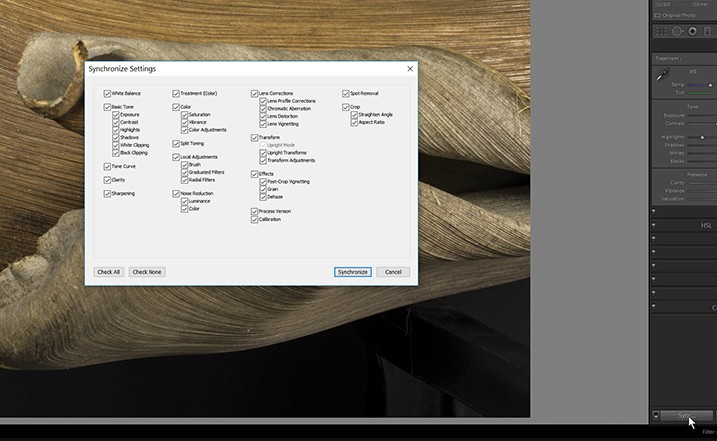Uncheck the Sharpening checkbox
Screen dimensions: 717x441
[107, 194]
